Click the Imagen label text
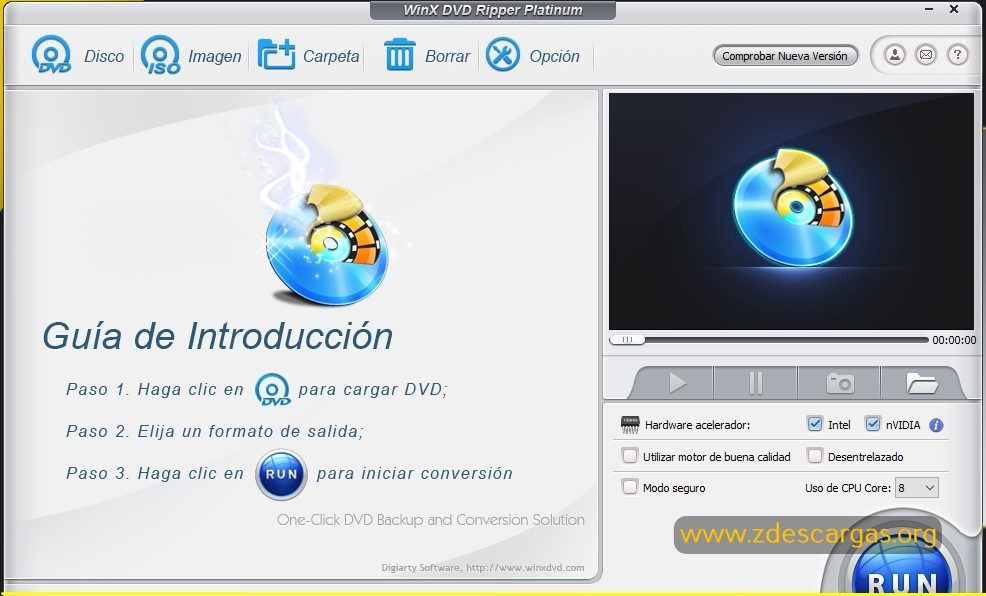The width and height of the screenshot is (986, 596). [215, 57]
